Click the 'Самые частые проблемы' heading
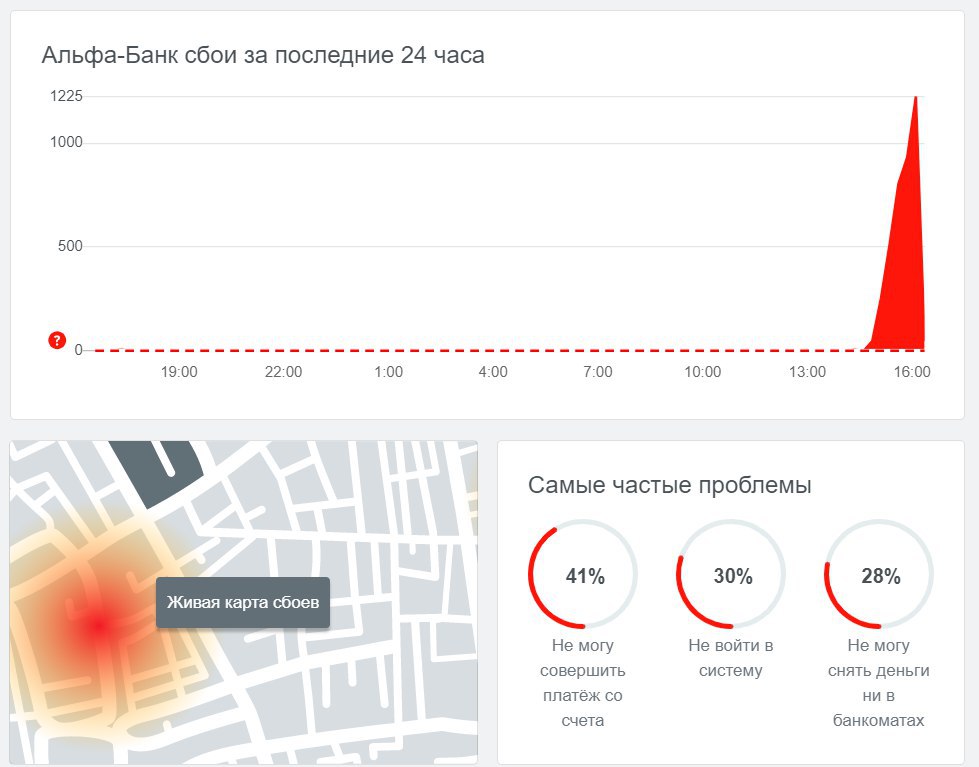Image resolution: width=979 pixels, height=767 pixels. pyautogui.click(x=669, y=485)
